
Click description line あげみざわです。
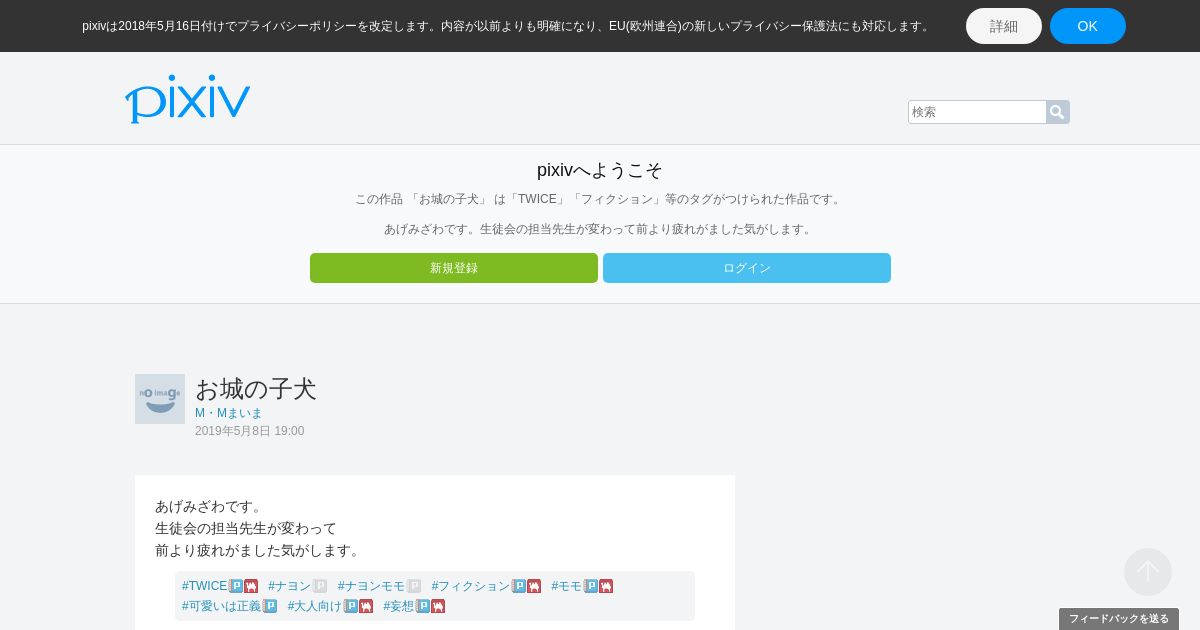click(x=209, y=506)
